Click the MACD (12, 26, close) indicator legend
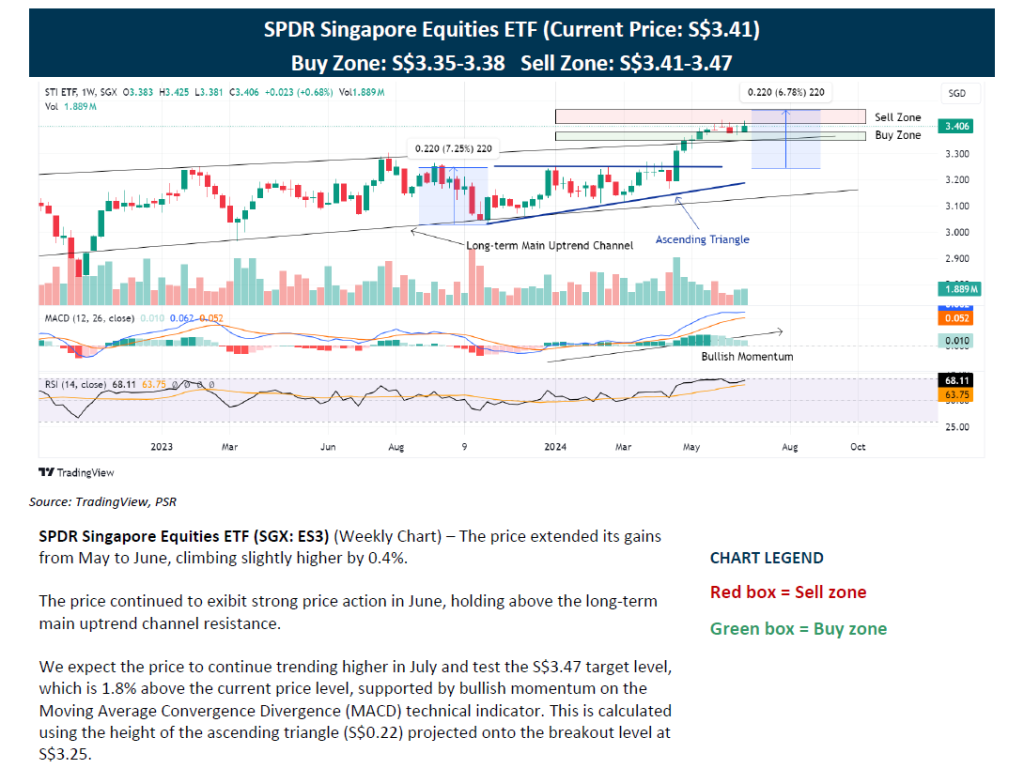Screen dimensions: 1024x784 (x=91, y=318)
